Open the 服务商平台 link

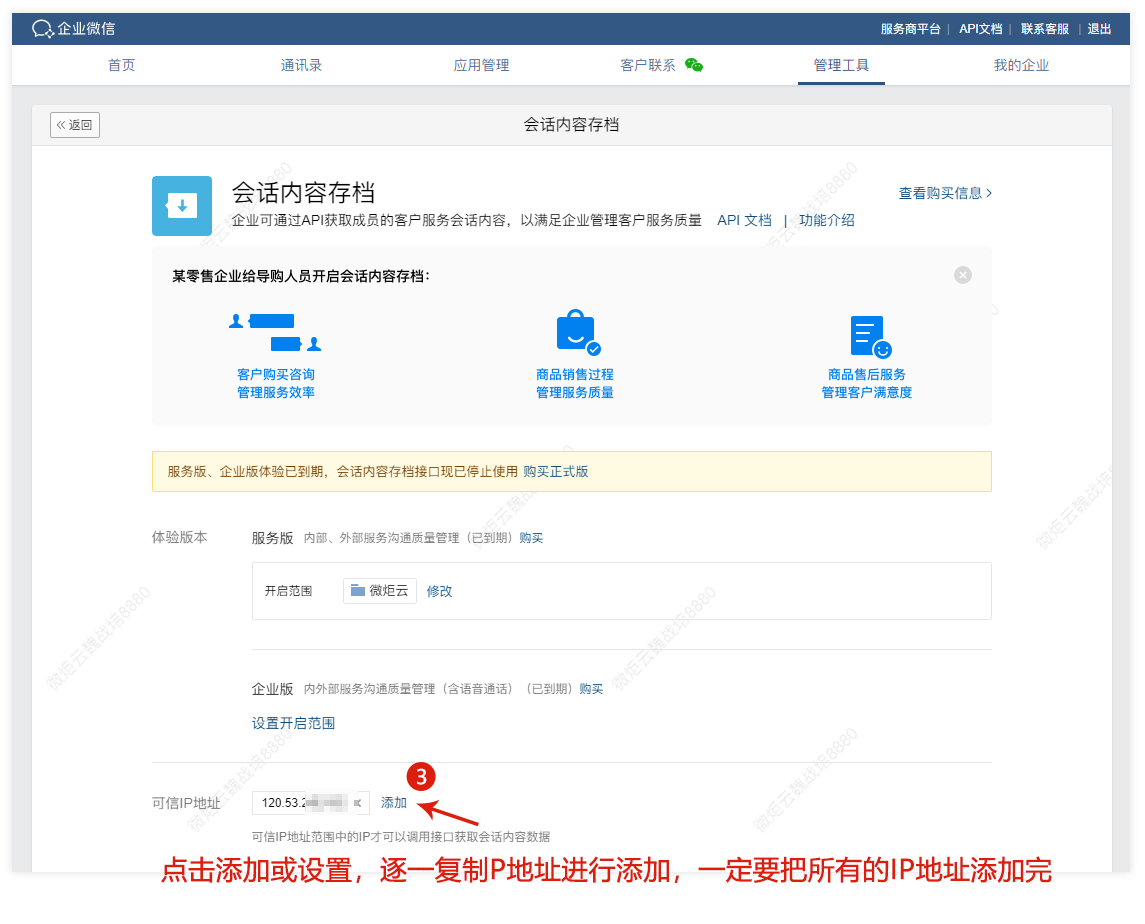[x=910, y=28]
